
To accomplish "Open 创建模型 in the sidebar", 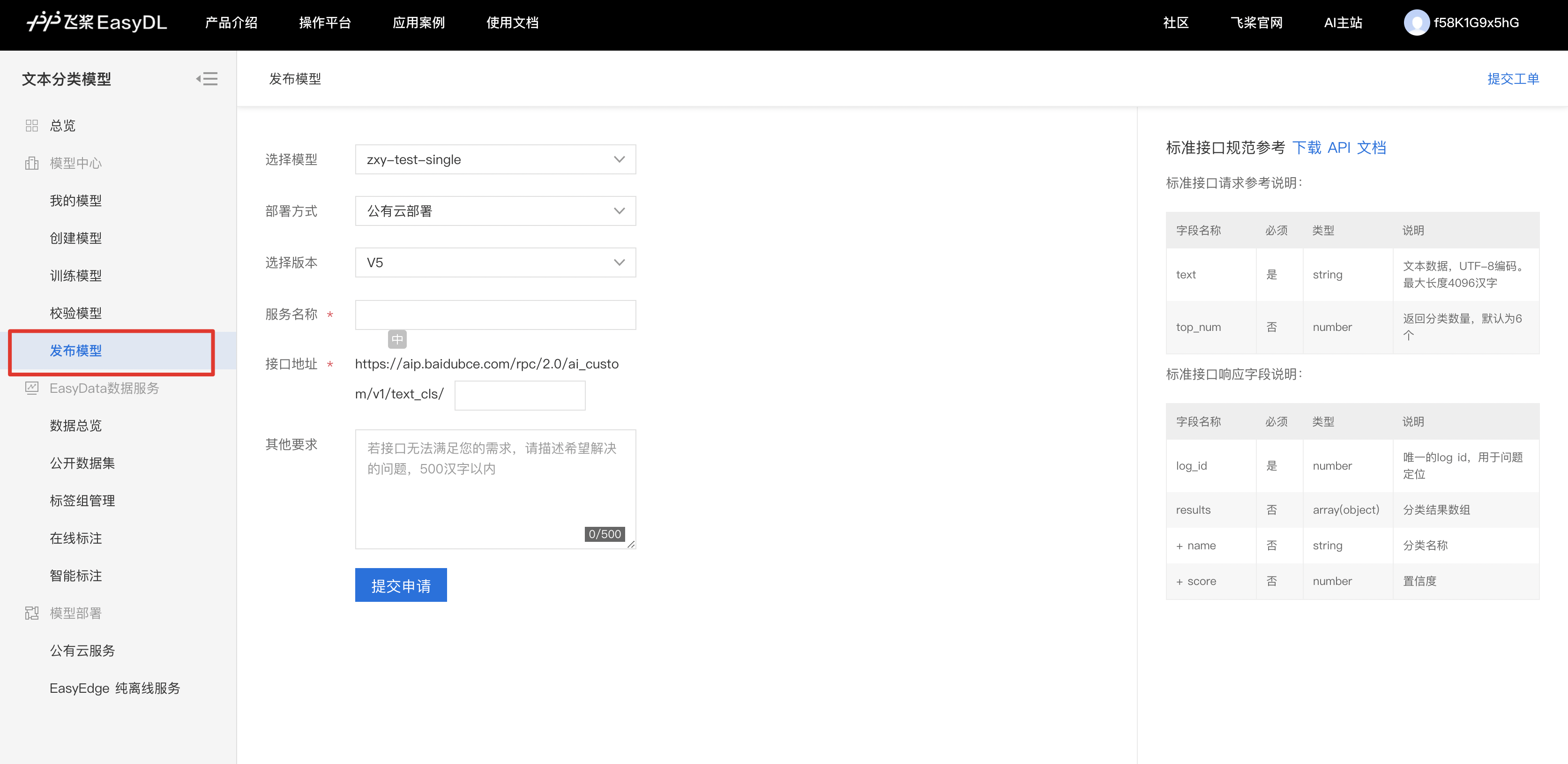I will pos(75,238).
